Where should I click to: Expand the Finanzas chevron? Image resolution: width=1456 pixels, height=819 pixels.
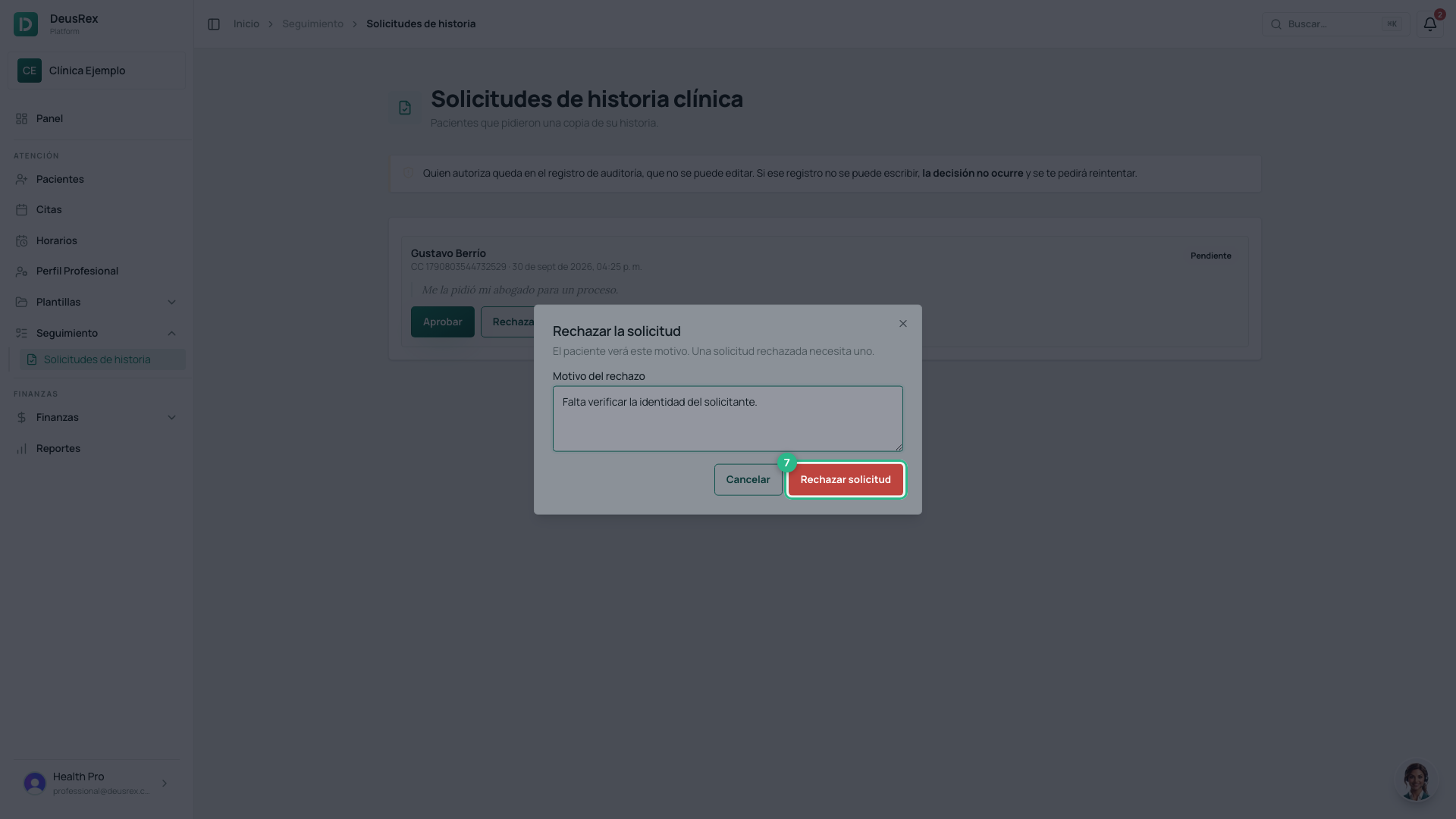[171, 418]
